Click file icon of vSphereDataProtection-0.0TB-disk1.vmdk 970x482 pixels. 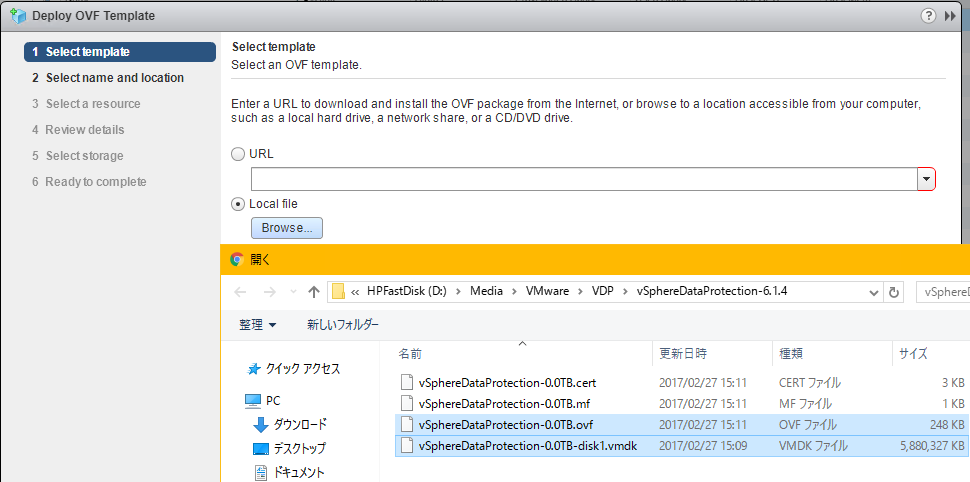pyautogui.click(x=406, y=445)
